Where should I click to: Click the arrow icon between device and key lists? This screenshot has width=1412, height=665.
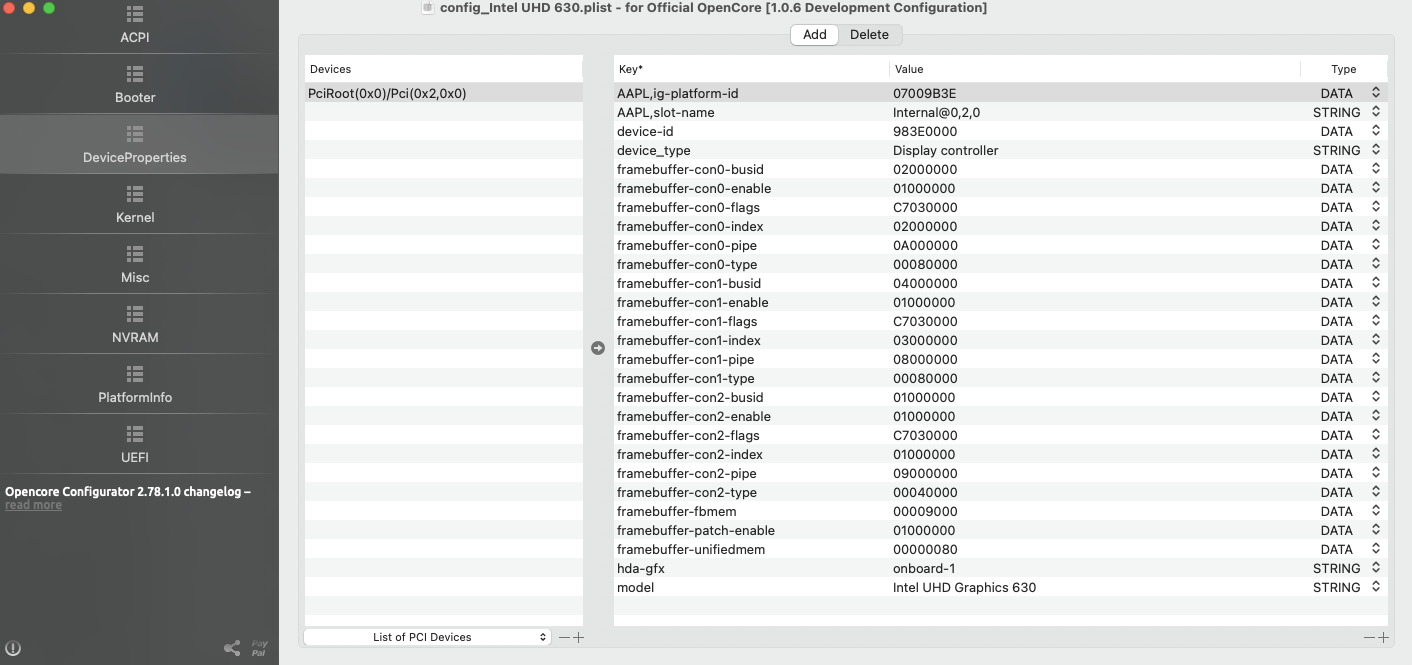(x=598, y=348)
